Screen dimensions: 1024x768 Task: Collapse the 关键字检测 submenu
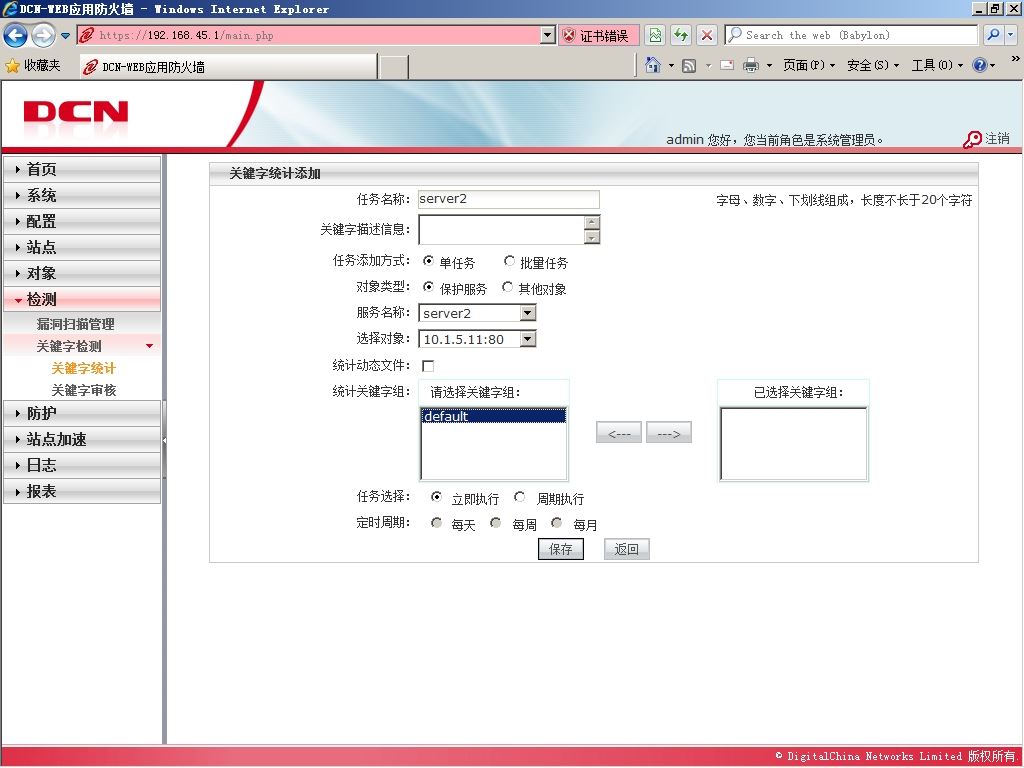tap(82, 346)
